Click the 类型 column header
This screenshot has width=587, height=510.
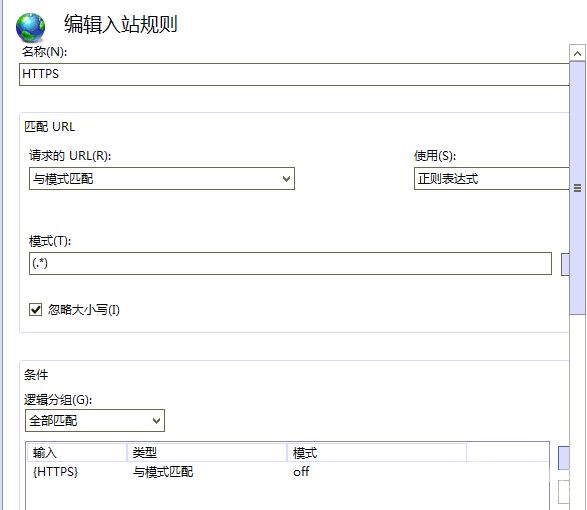(x=207, y=453)
